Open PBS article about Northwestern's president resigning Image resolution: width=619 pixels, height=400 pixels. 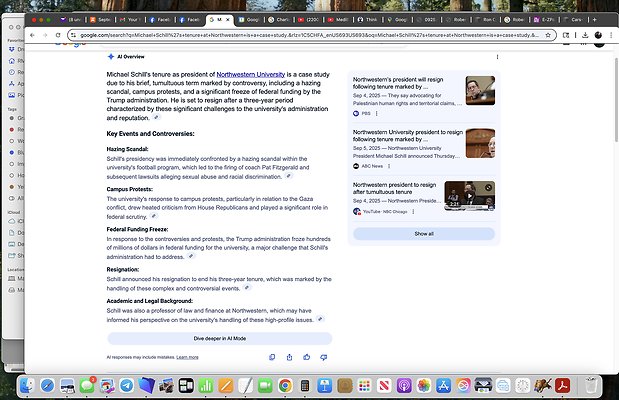(x=398, y=83)
